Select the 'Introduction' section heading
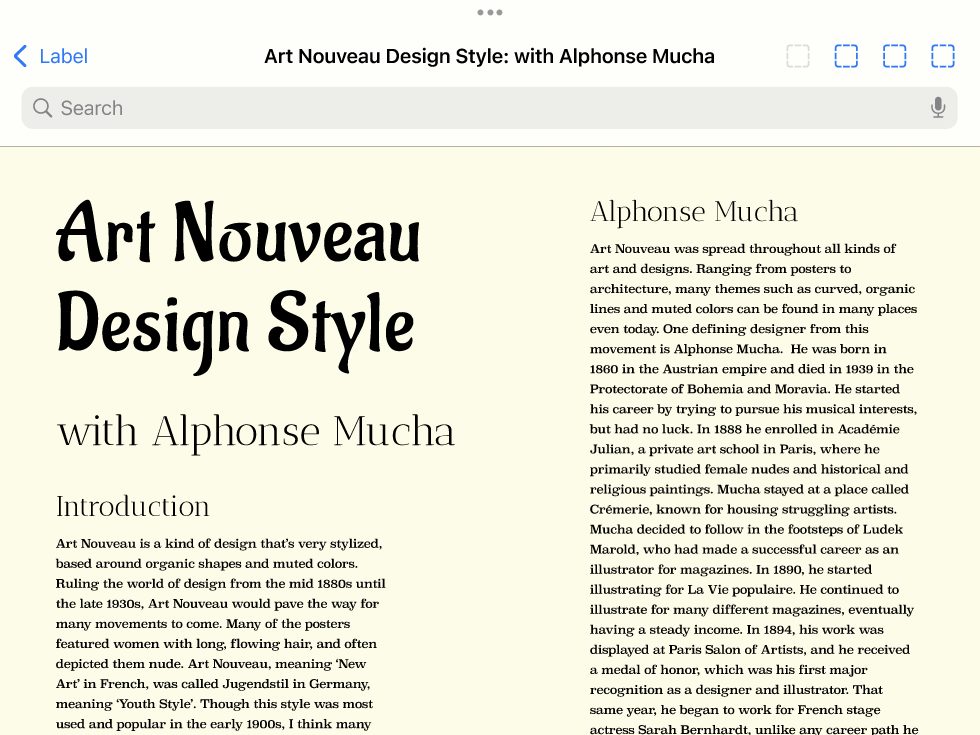Viewport: 980px width, 735px height. (x=133, y=506)
